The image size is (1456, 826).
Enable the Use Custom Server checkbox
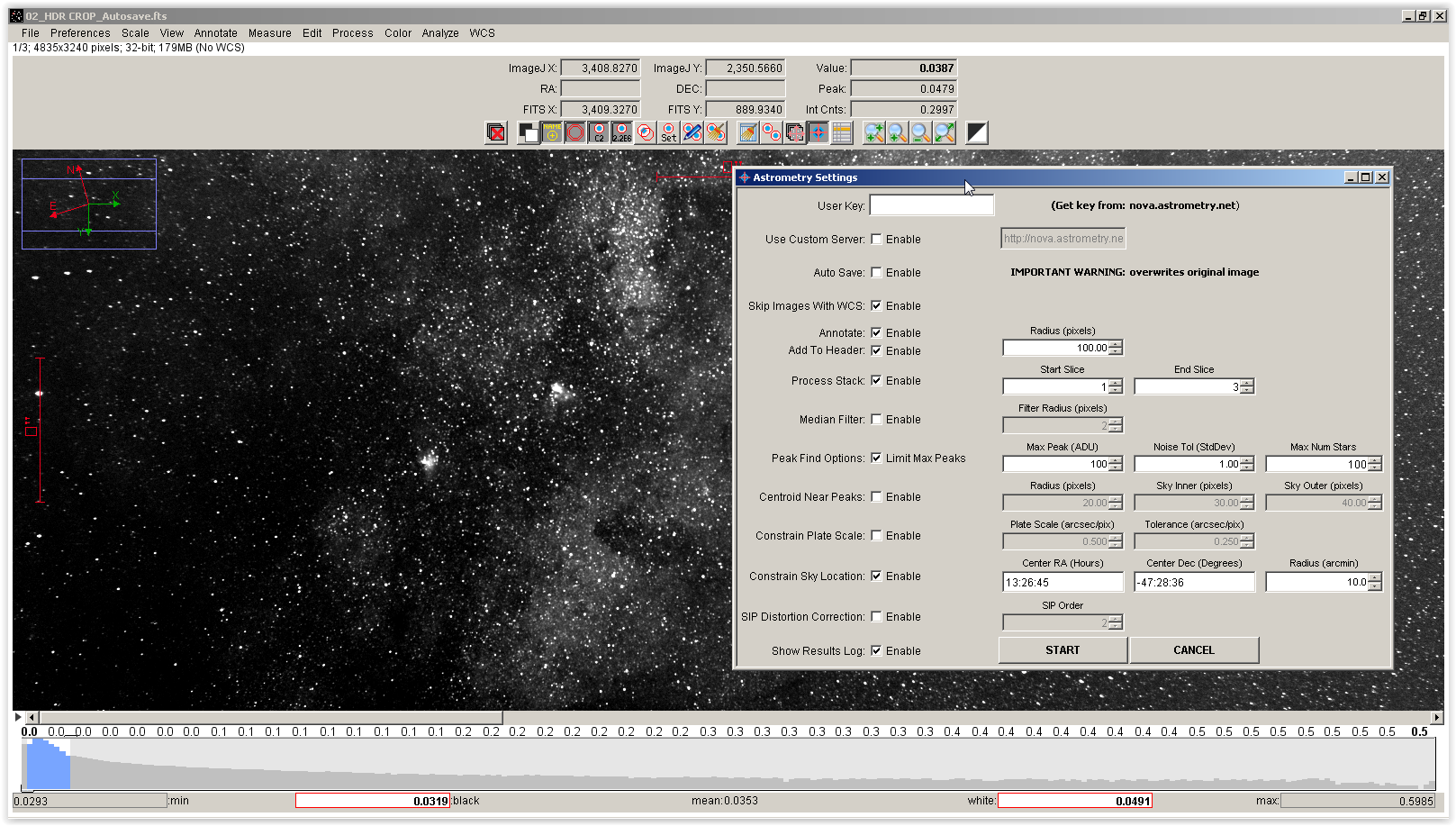click(x=876, y=240)
